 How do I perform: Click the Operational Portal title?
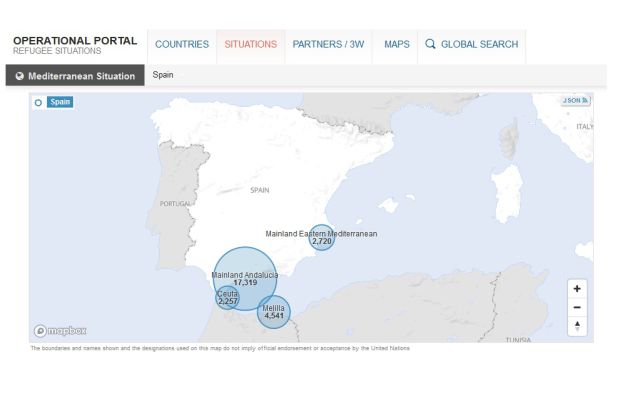click(x=75, y=41)
